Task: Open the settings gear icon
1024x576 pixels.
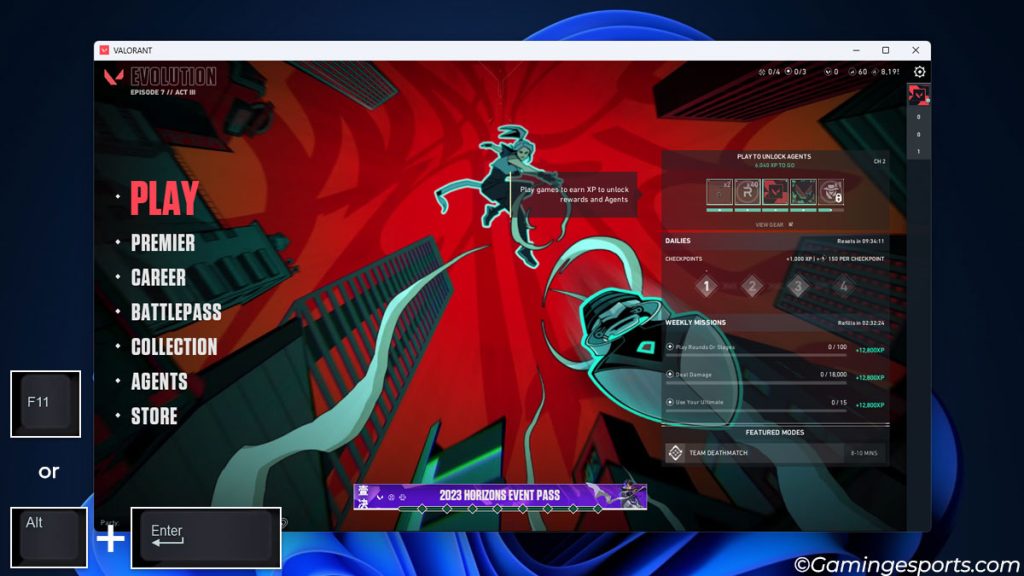Action: pyautogui.click(x=919, y=72)
